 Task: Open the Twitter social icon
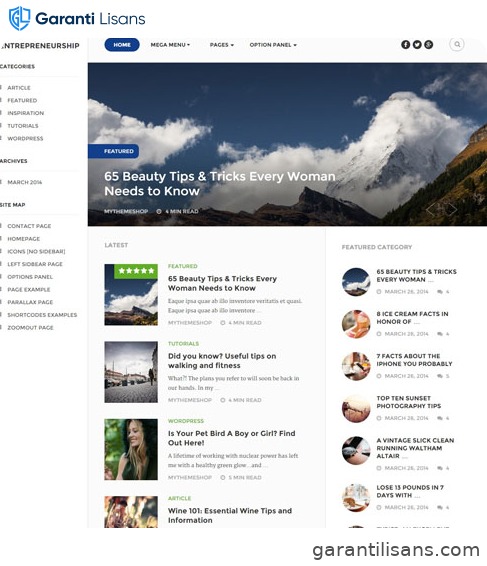click(x=417, y=44)
